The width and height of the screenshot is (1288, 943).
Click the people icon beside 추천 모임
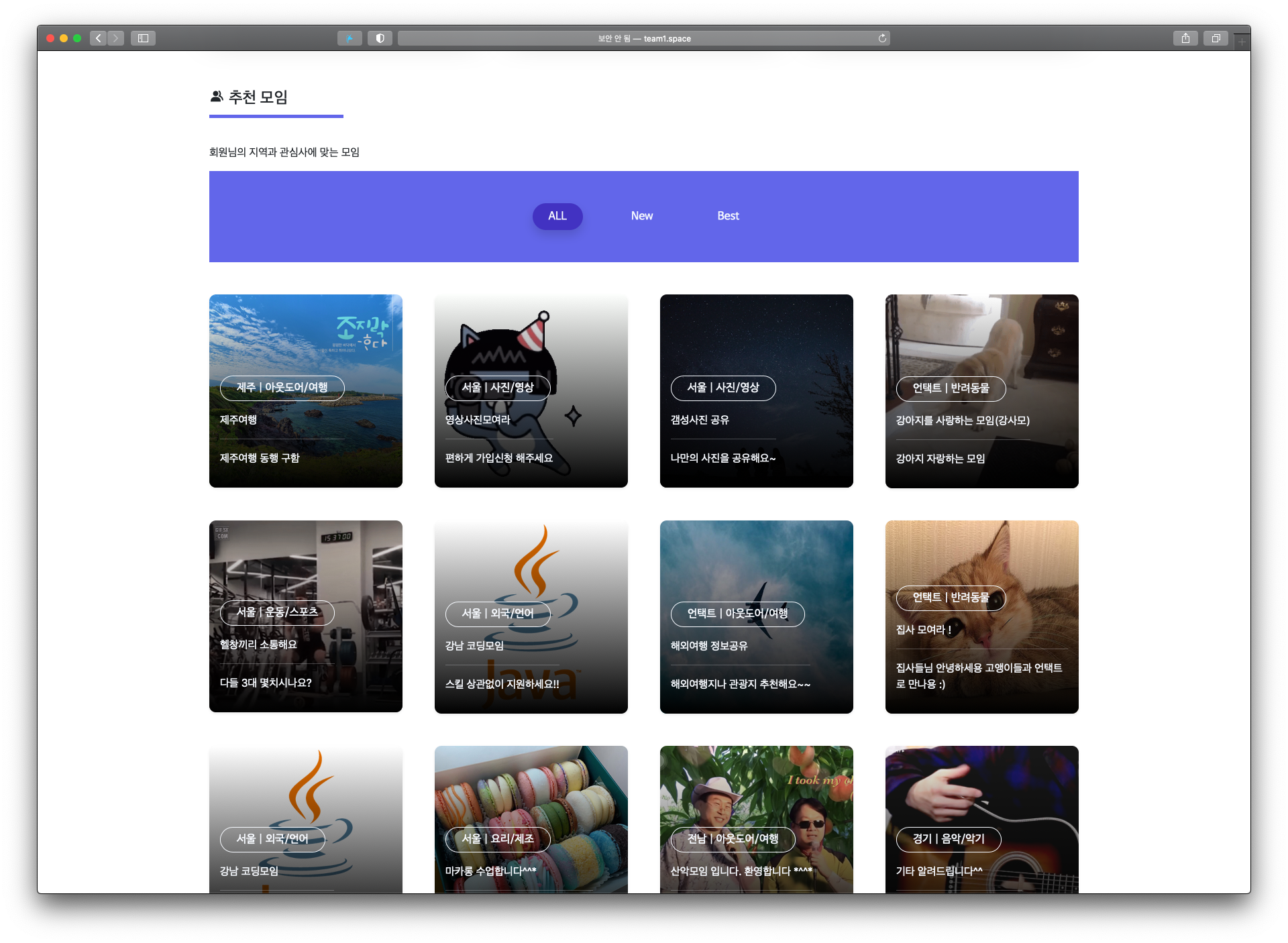[x=216, y=97]
